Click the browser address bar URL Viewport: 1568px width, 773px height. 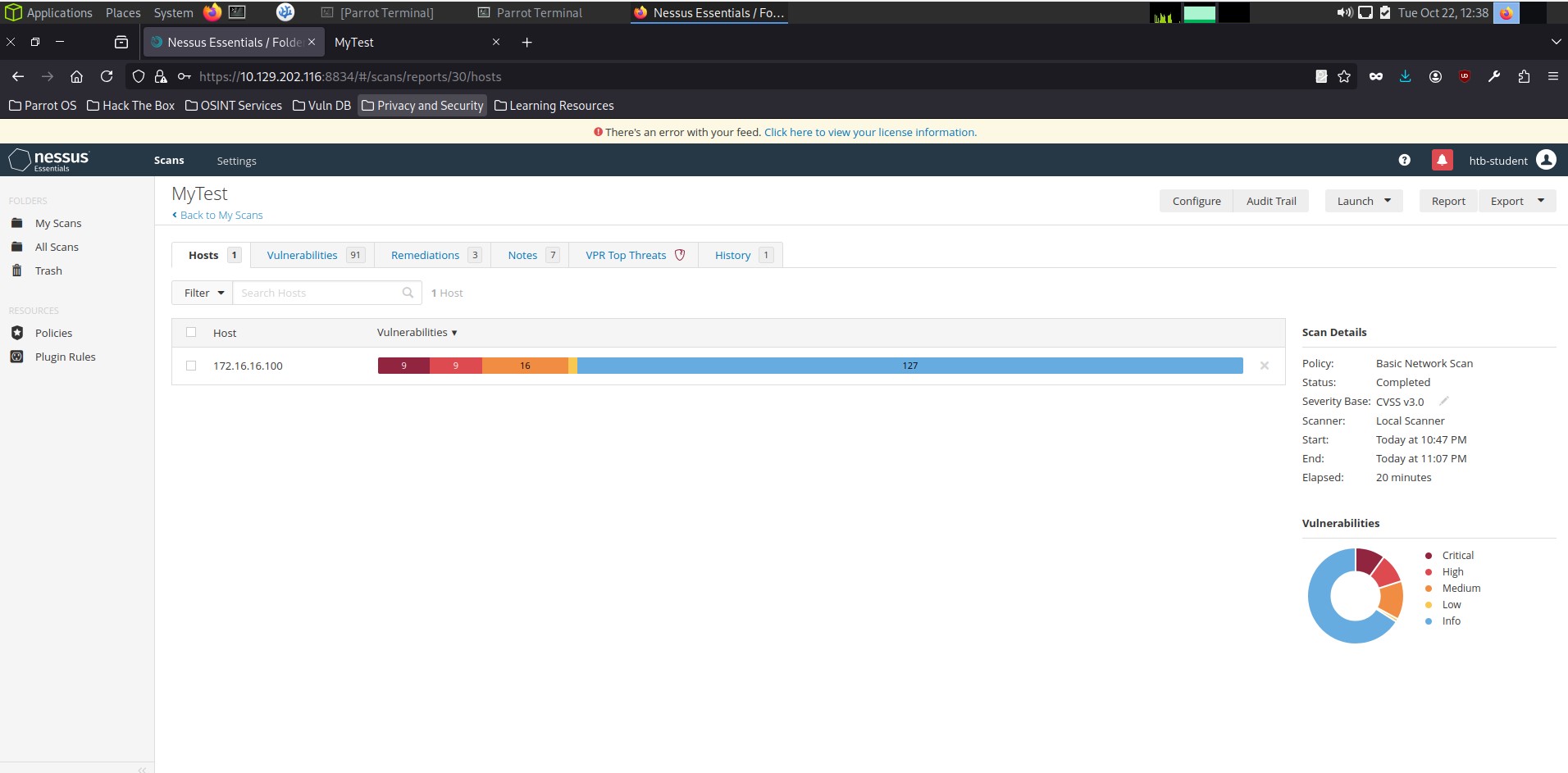350,76
